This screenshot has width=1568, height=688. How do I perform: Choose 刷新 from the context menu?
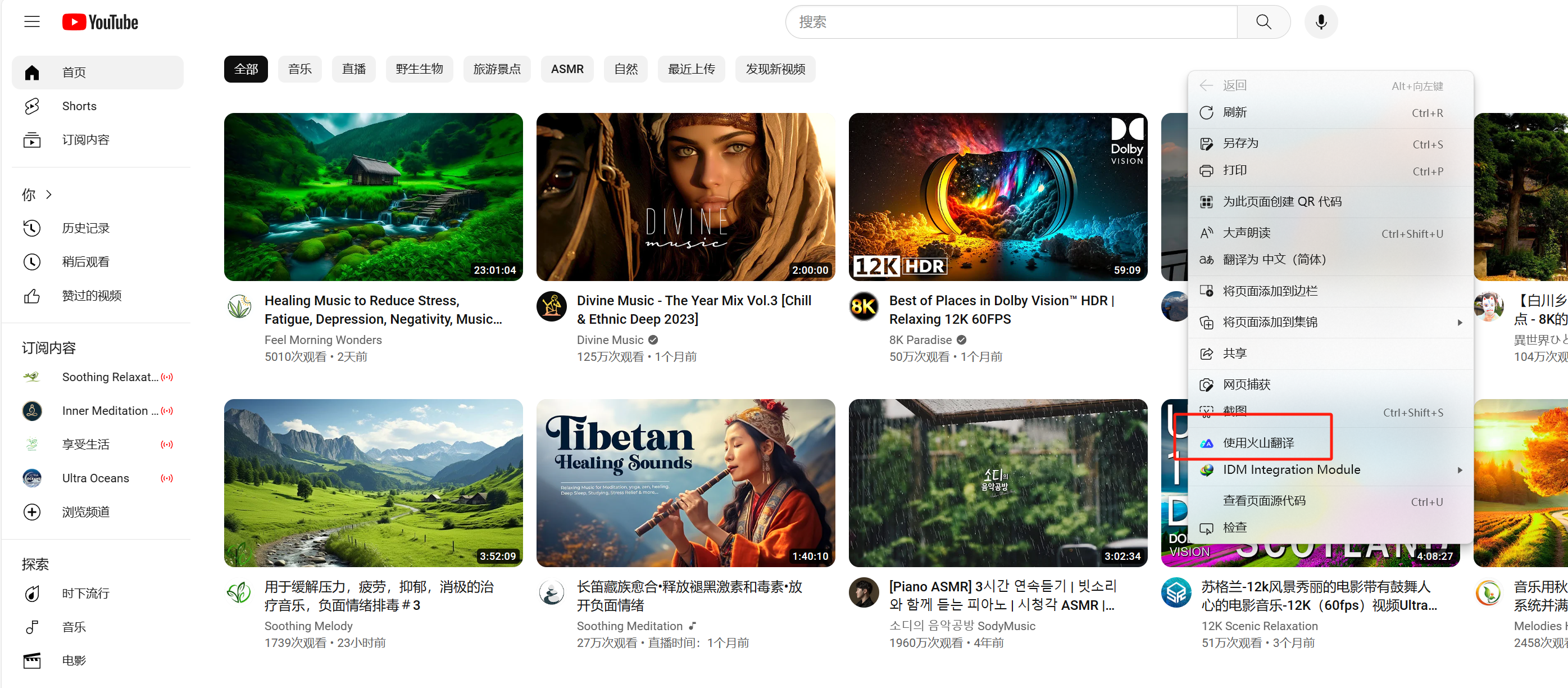pyautogui.click(x=1330, y=112)
